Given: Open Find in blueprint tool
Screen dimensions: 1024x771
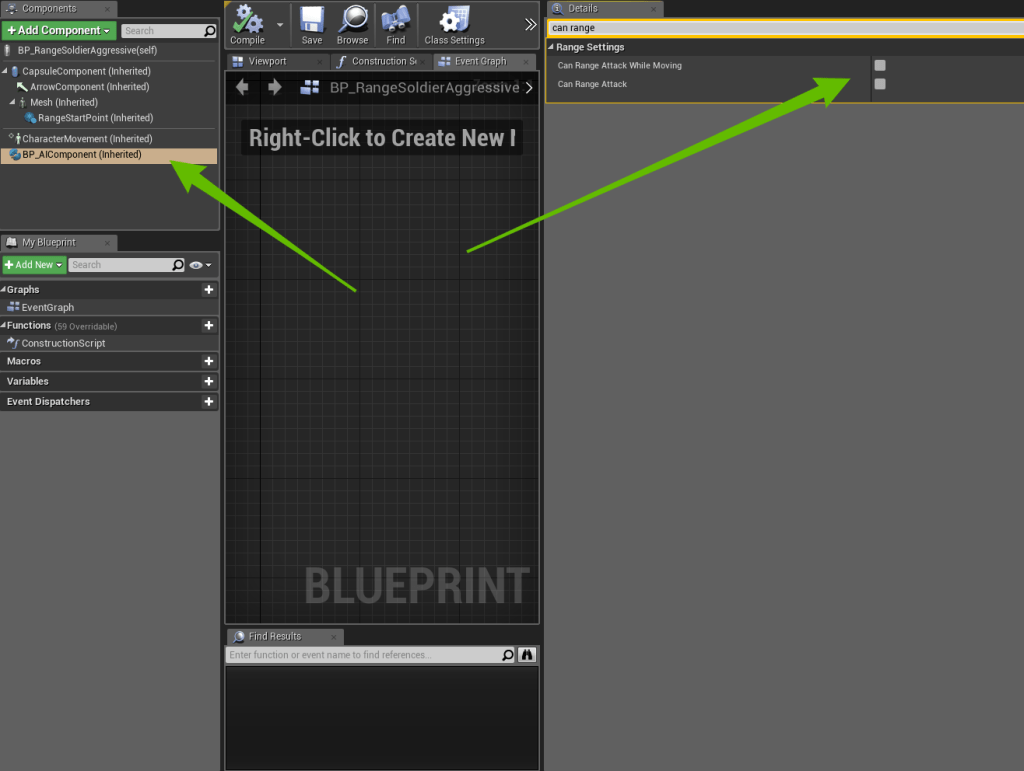Looking at the screenshot, I should click(396, 25).
